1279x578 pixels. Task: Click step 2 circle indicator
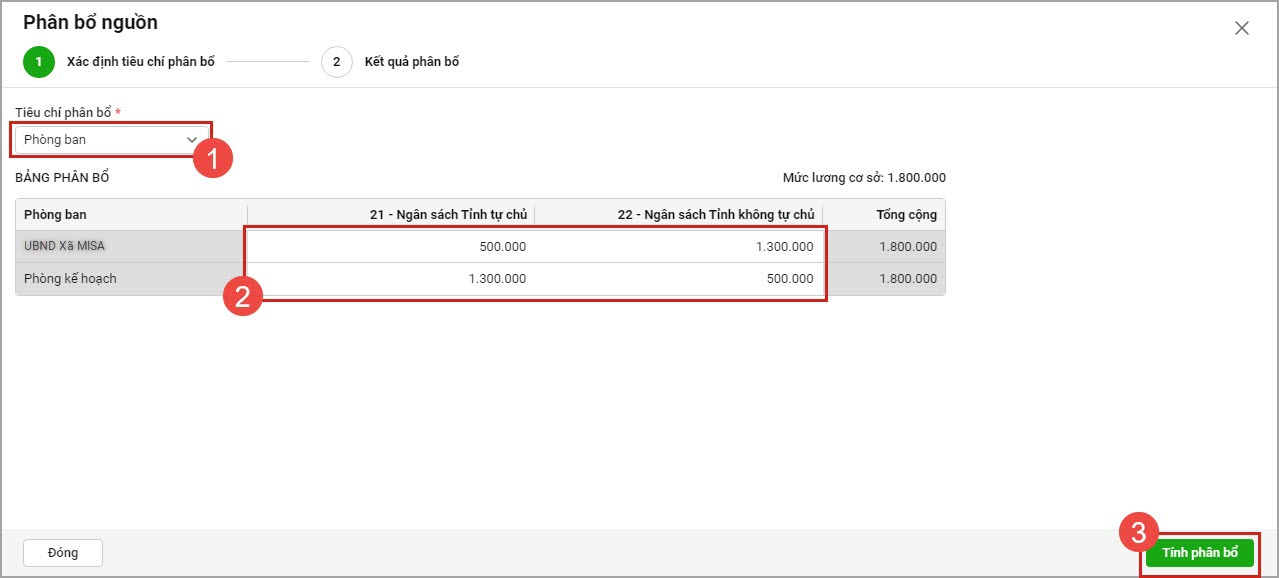coord(336,62)
